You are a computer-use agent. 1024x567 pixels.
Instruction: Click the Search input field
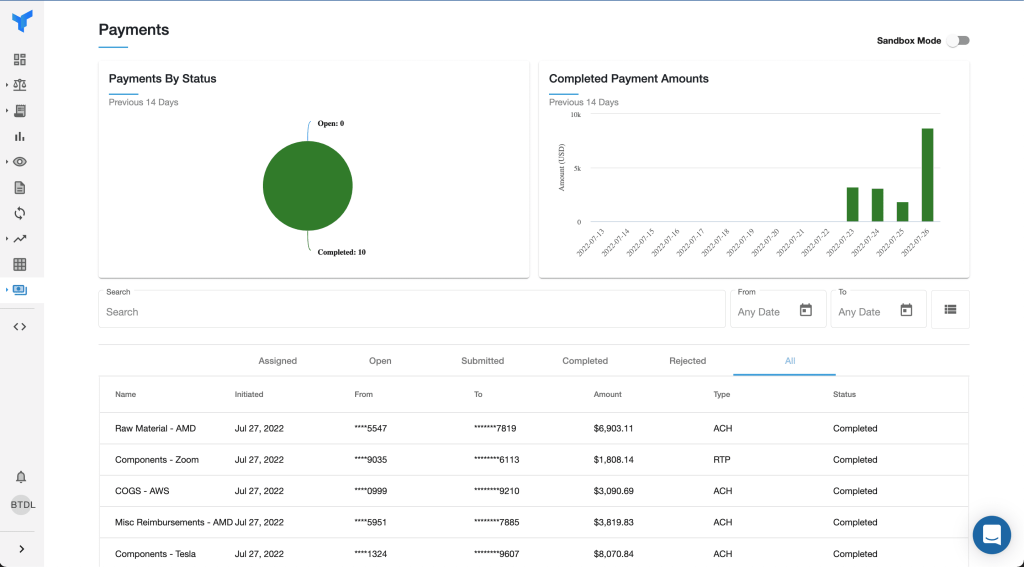(412, 310)
